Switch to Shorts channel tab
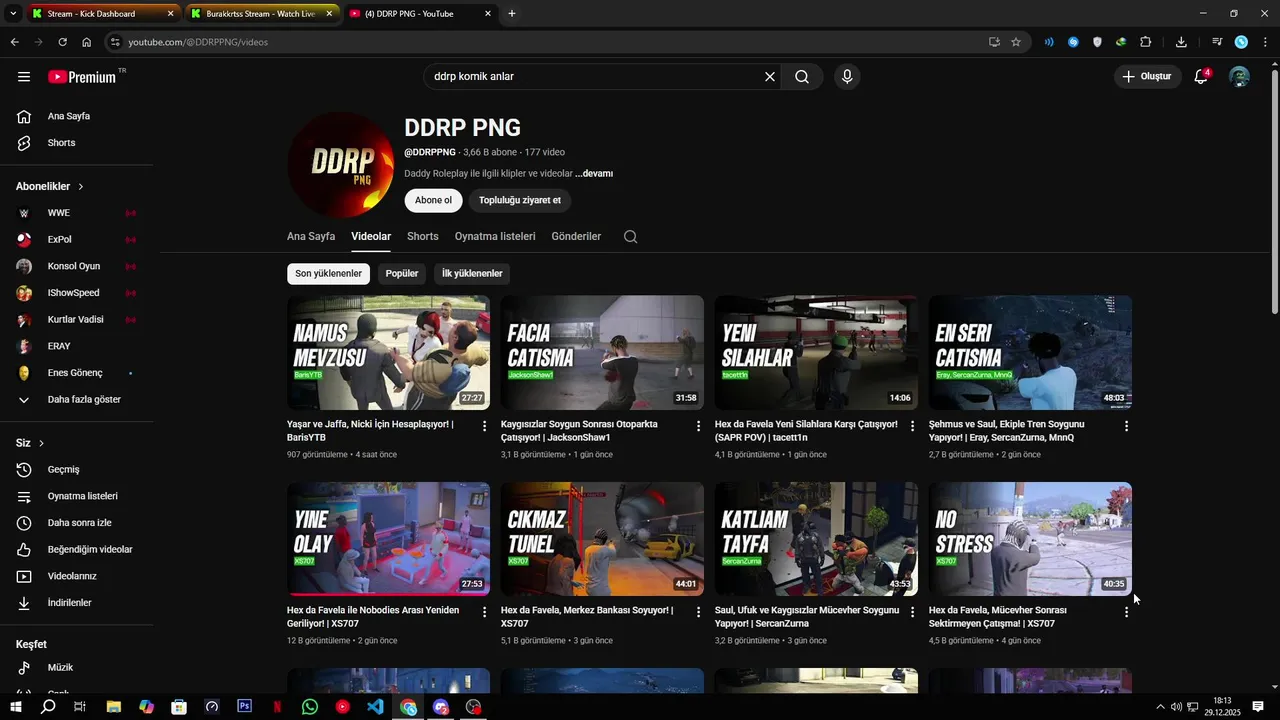Screen dimensions: 1280x720 [x=423, y=237]
